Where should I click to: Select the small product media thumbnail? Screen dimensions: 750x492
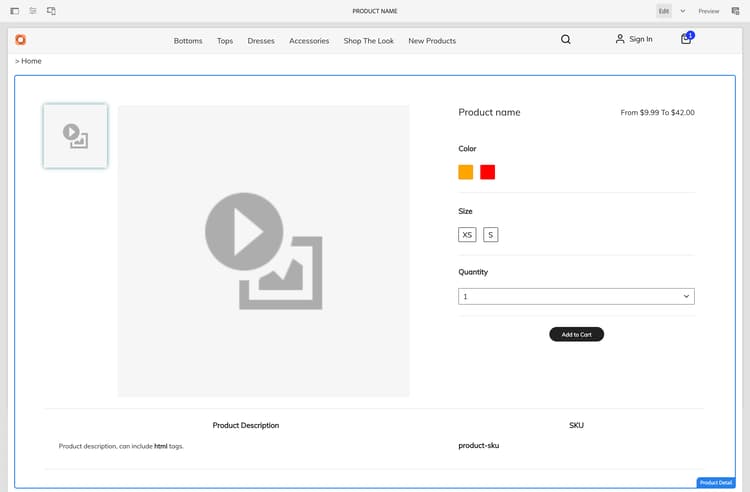[x=76, y=136]
